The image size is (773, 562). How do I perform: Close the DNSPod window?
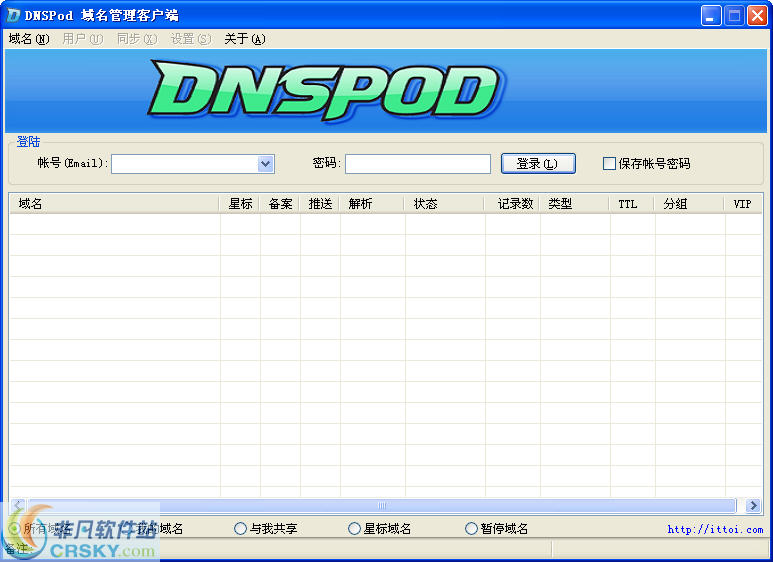coord(757,15)
